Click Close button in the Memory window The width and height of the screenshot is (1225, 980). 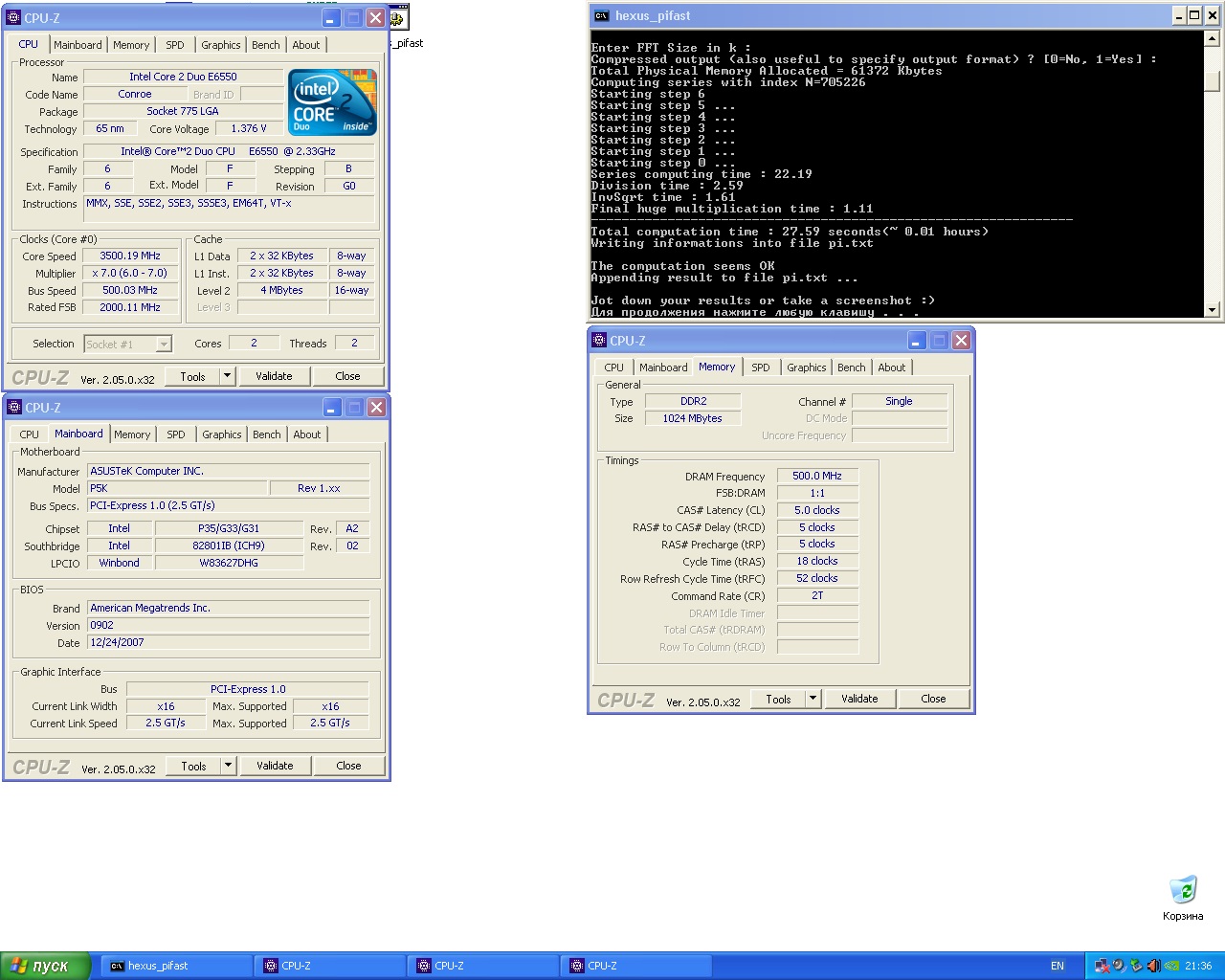[934, 699]
